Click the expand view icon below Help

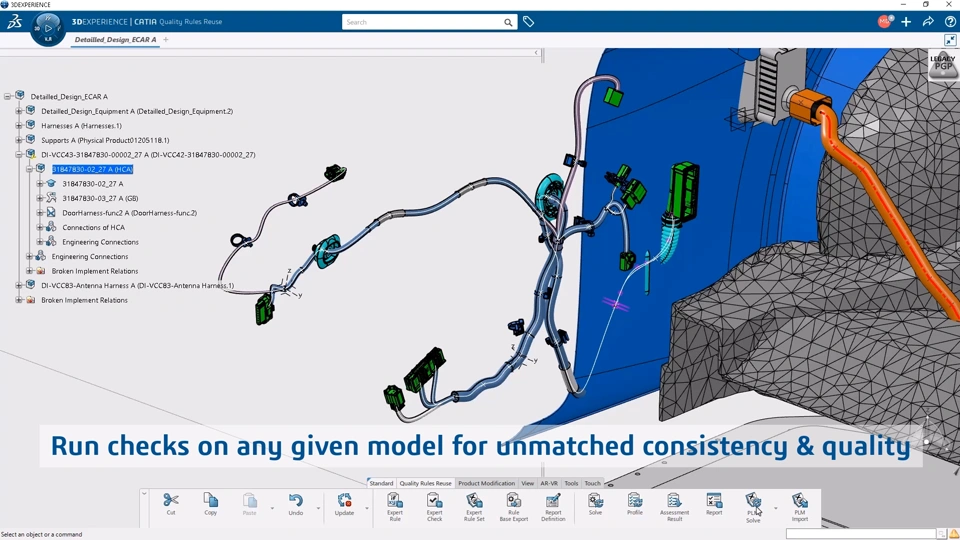[x=950, y=40]
